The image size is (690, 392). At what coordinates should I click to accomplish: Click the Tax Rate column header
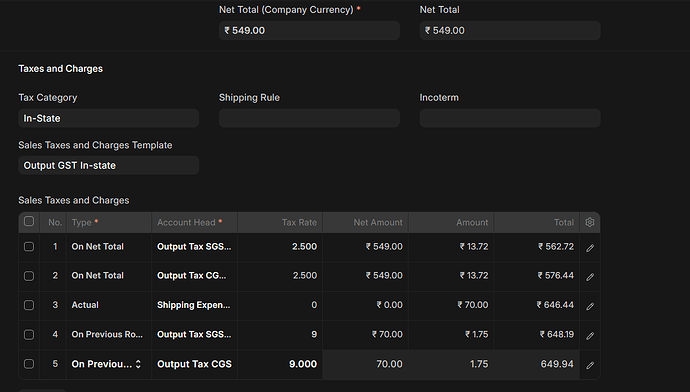click(280, 223)
